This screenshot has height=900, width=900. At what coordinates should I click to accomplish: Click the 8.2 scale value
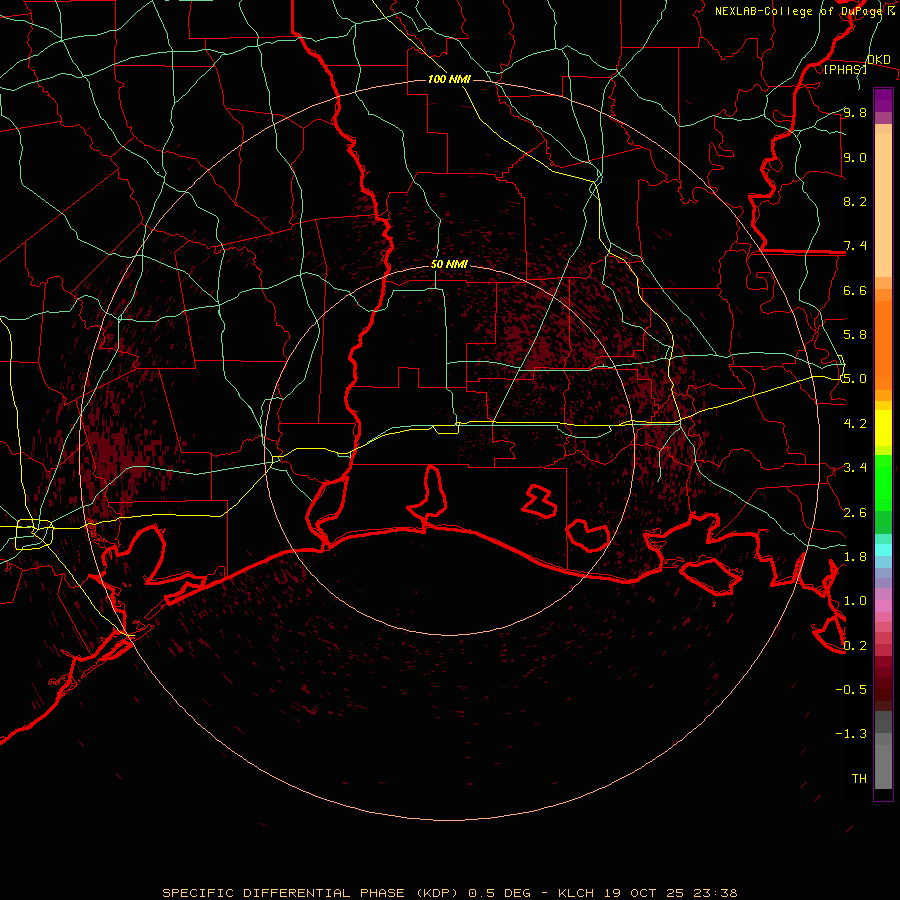[855, 201]
